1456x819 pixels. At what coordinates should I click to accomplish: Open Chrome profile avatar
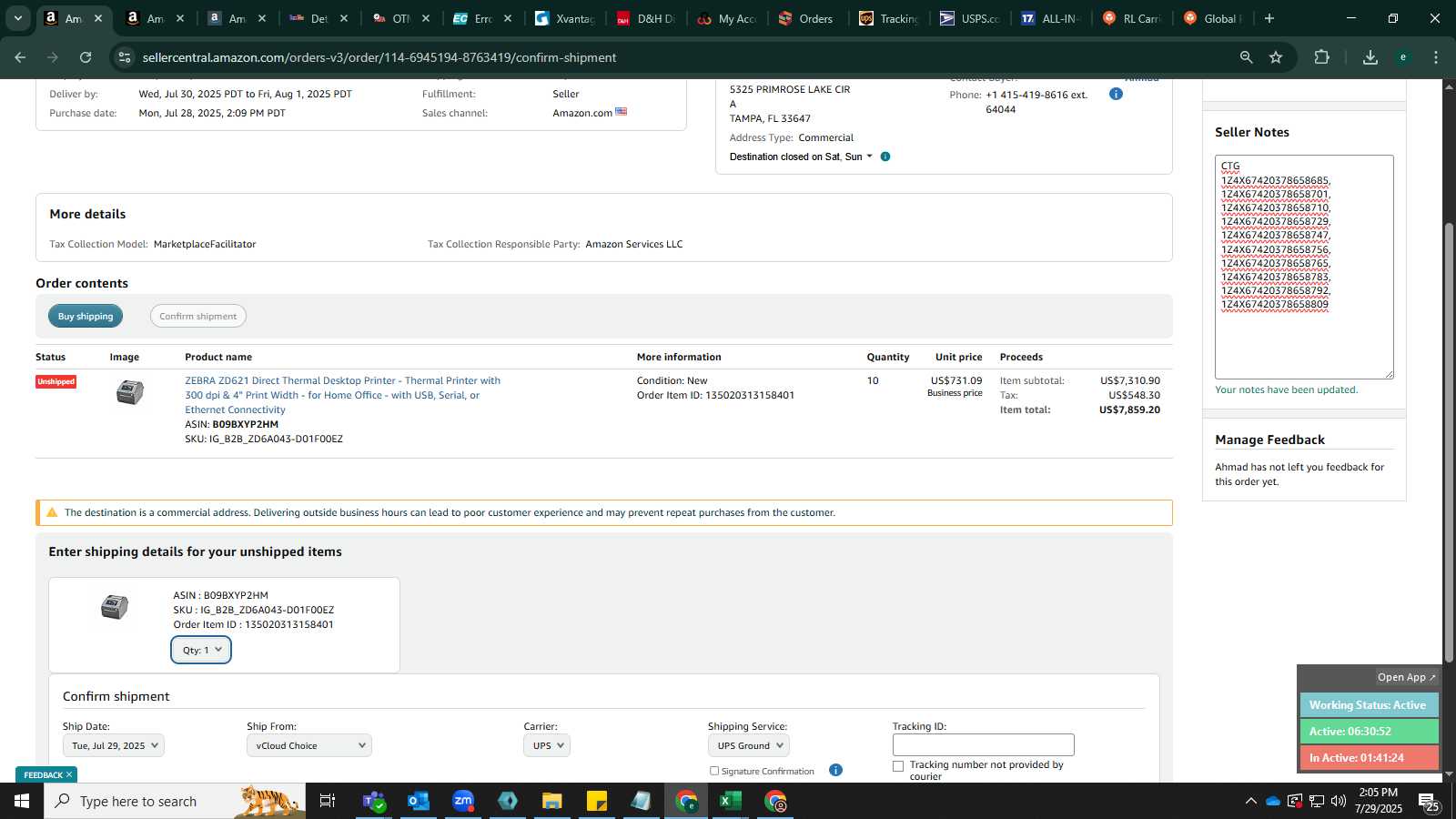click(1403, 57)
